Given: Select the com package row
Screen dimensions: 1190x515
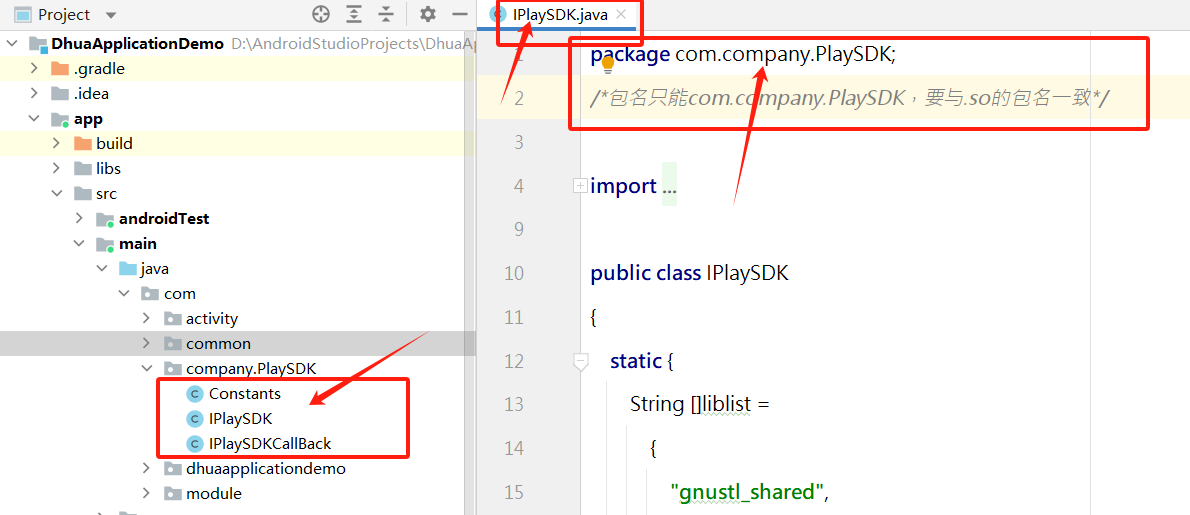Looking at the screenshot, I should pyautogui.click(x=238, y=294).
